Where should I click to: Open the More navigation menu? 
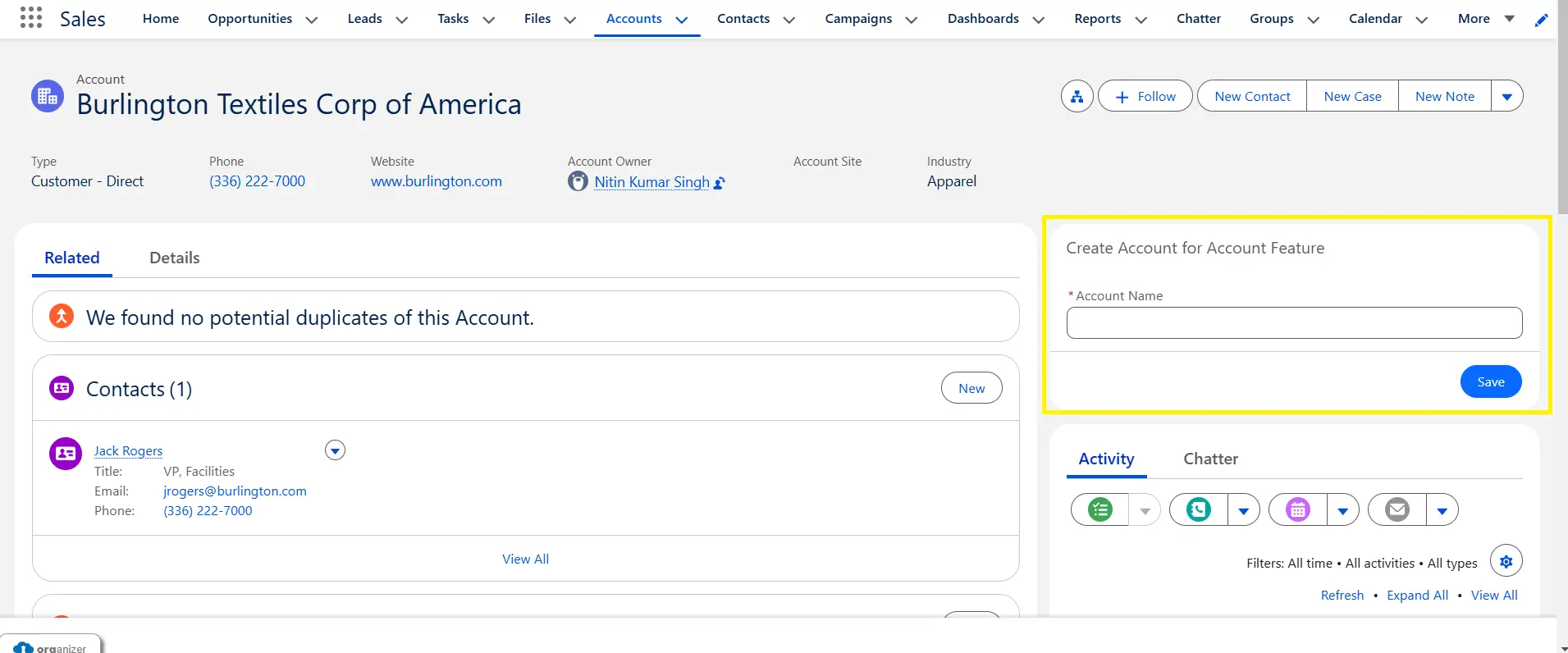pos(1486,18)
